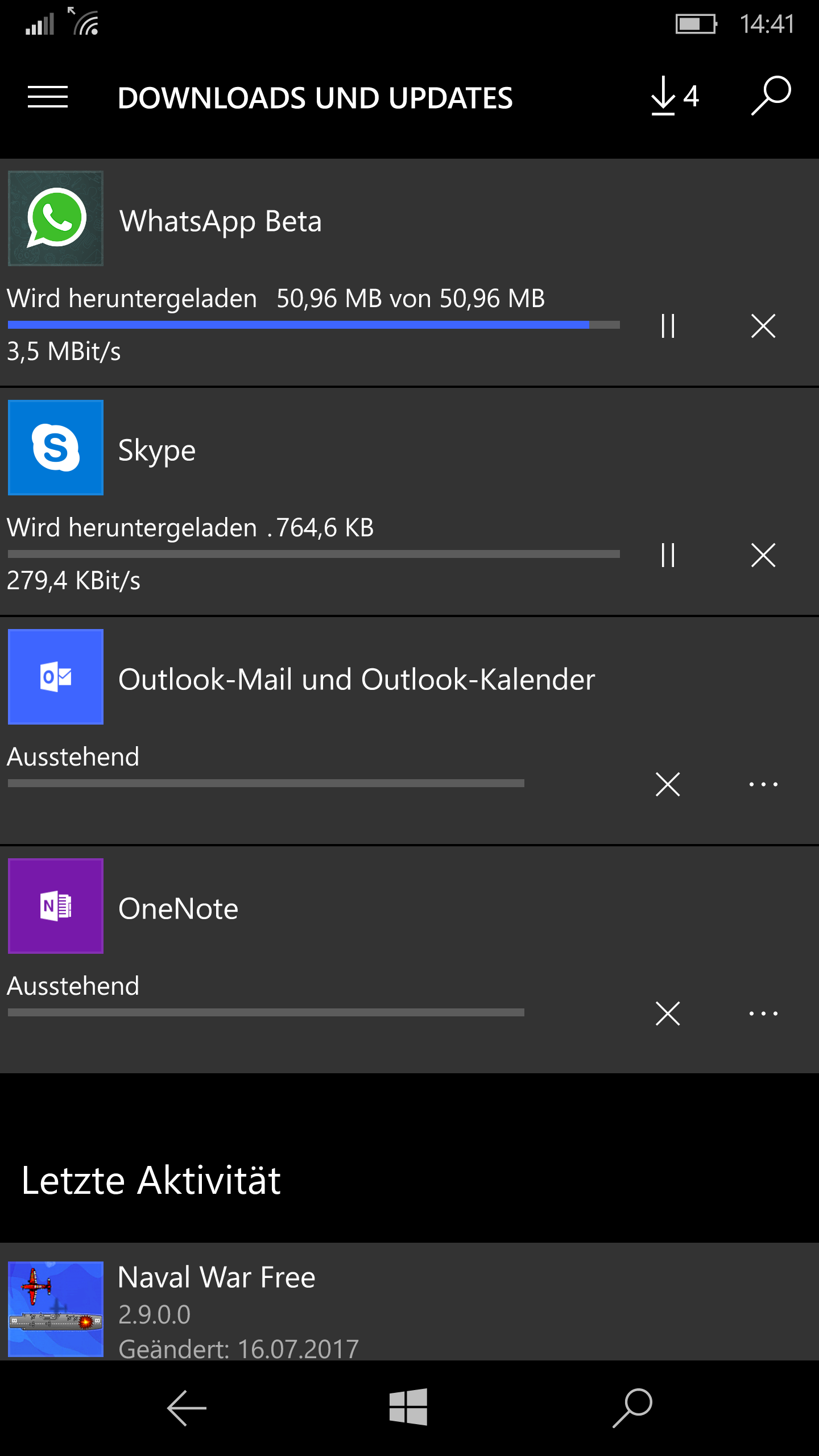Tap Geändert: 16.07.2017 date text

point(238,1349)
